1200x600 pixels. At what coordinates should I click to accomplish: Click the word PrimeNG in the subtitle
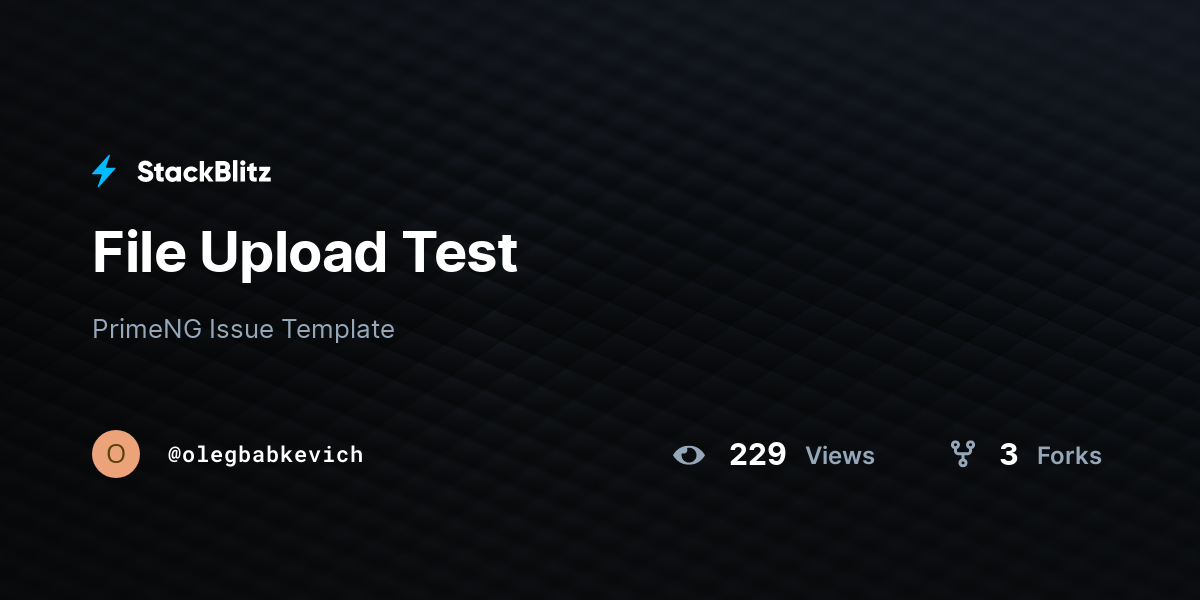(x=147, y=329)
